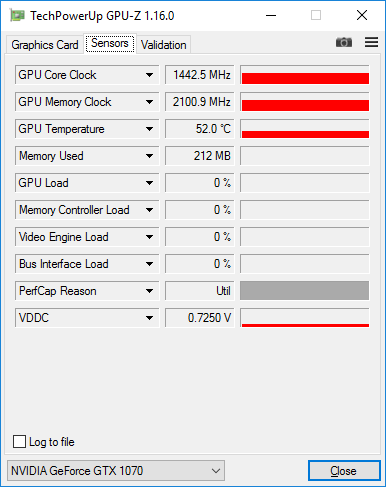Minimize the GPU-Z window
The image size is (386, 487).
click(271, 15)
